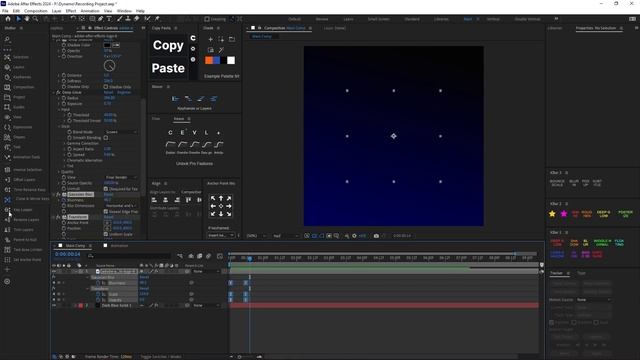Pick the orange color swatch
The image size is (640, 360).
pyautogui.click(x=209, y=60)
